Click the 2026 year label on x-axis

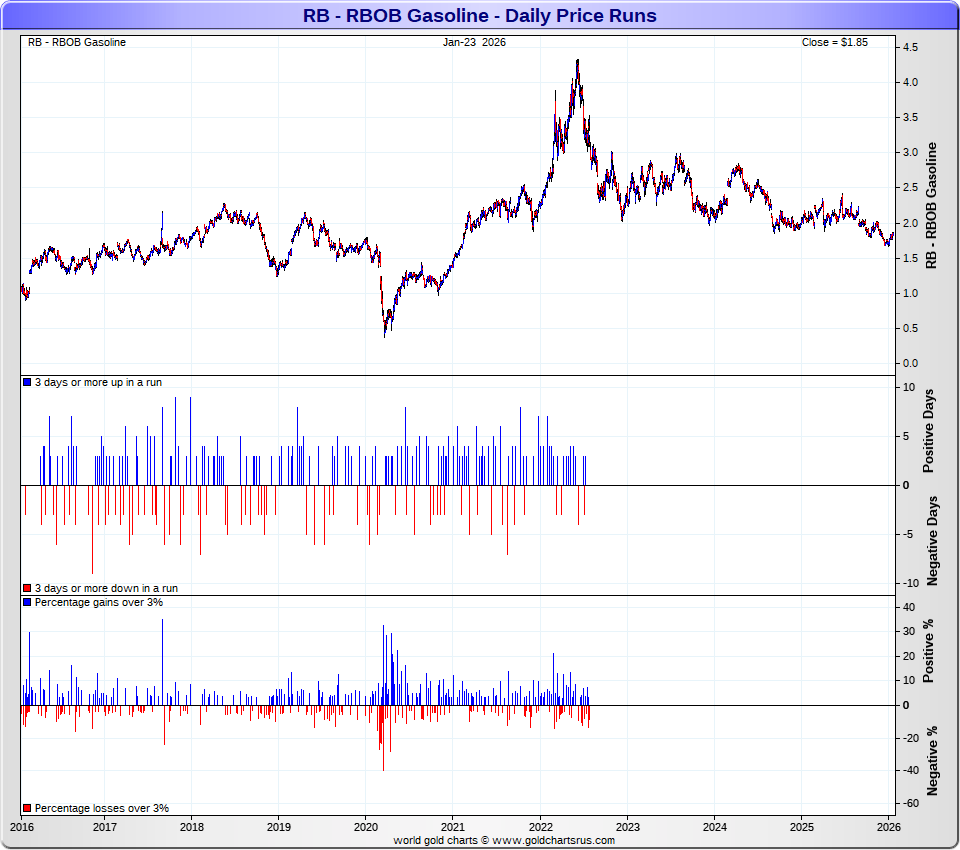click(888, 827)
